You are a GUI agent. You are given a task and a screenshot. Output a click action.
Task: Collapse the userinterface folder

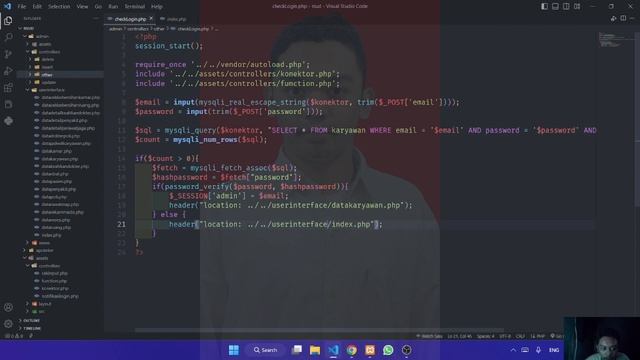coord(61,90)
